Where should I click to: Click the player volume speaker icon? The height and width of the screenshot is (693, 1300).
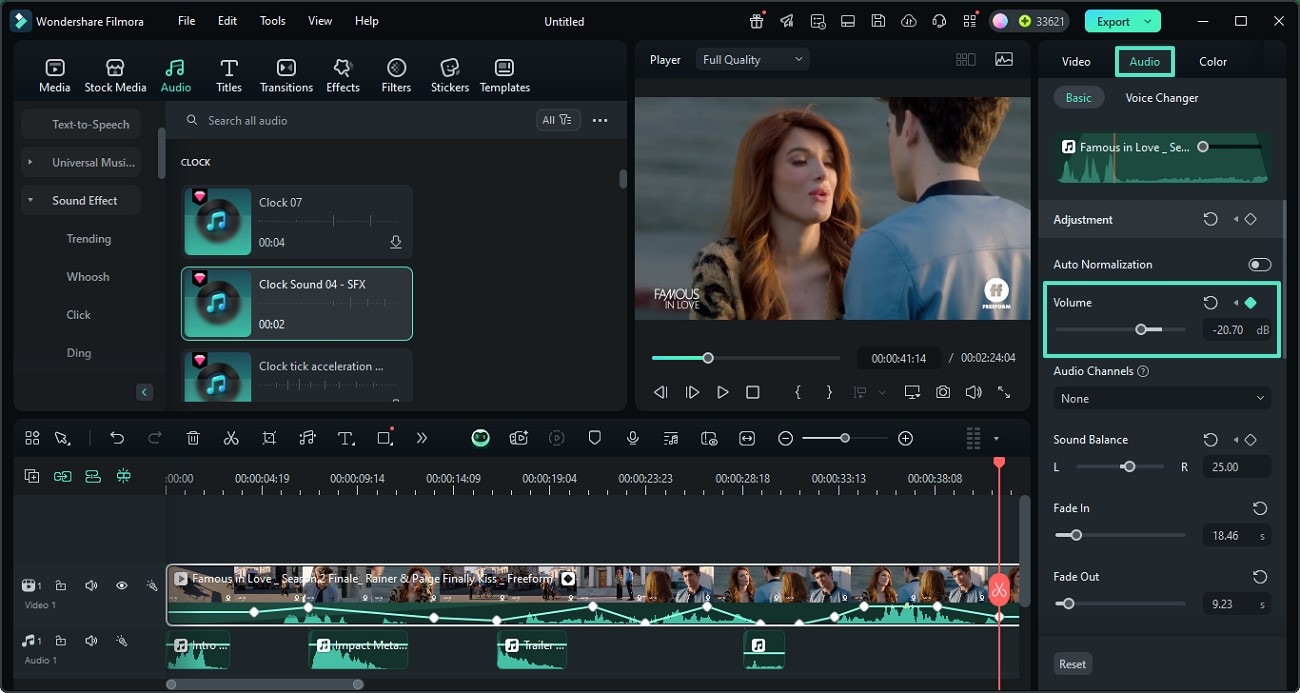(973, 393)
